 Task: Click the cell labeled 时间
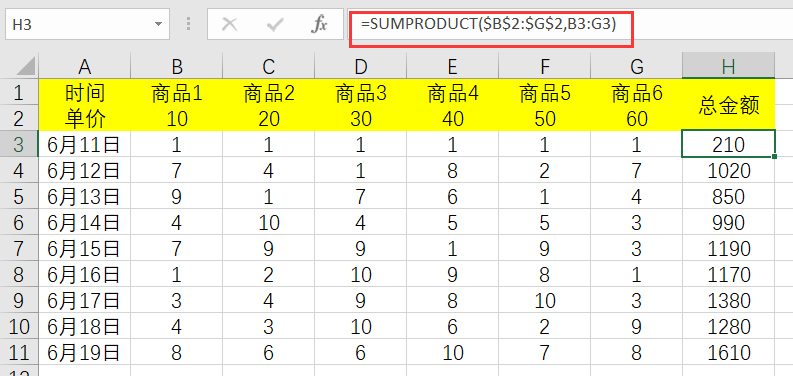point(84,92)
